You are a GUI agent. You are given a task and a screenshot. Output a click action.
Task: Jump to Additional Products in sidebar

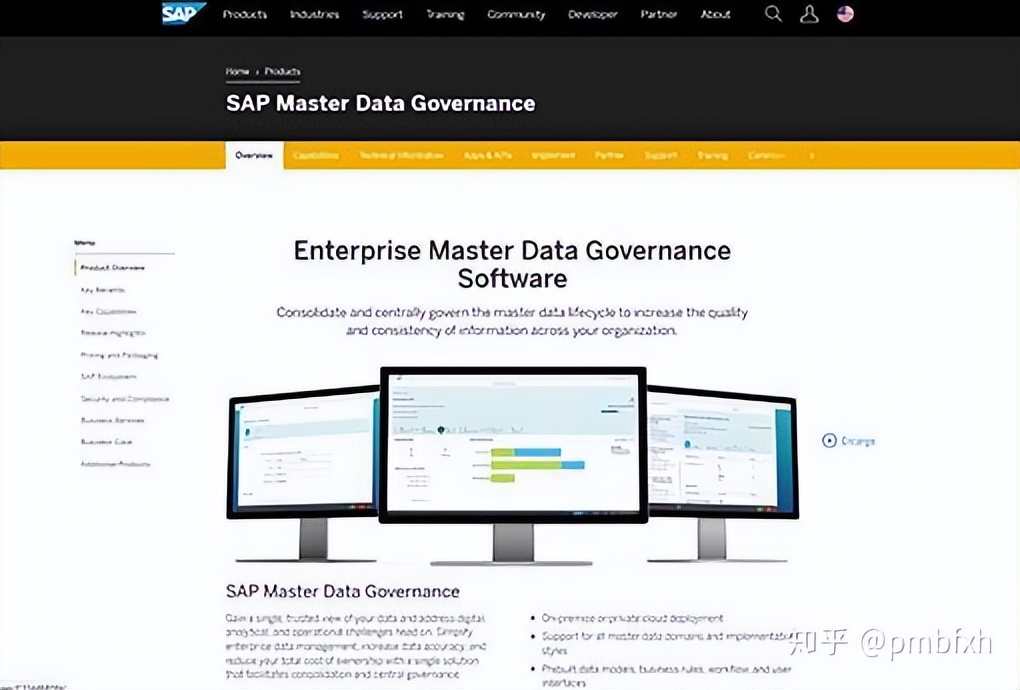(115, 464)
